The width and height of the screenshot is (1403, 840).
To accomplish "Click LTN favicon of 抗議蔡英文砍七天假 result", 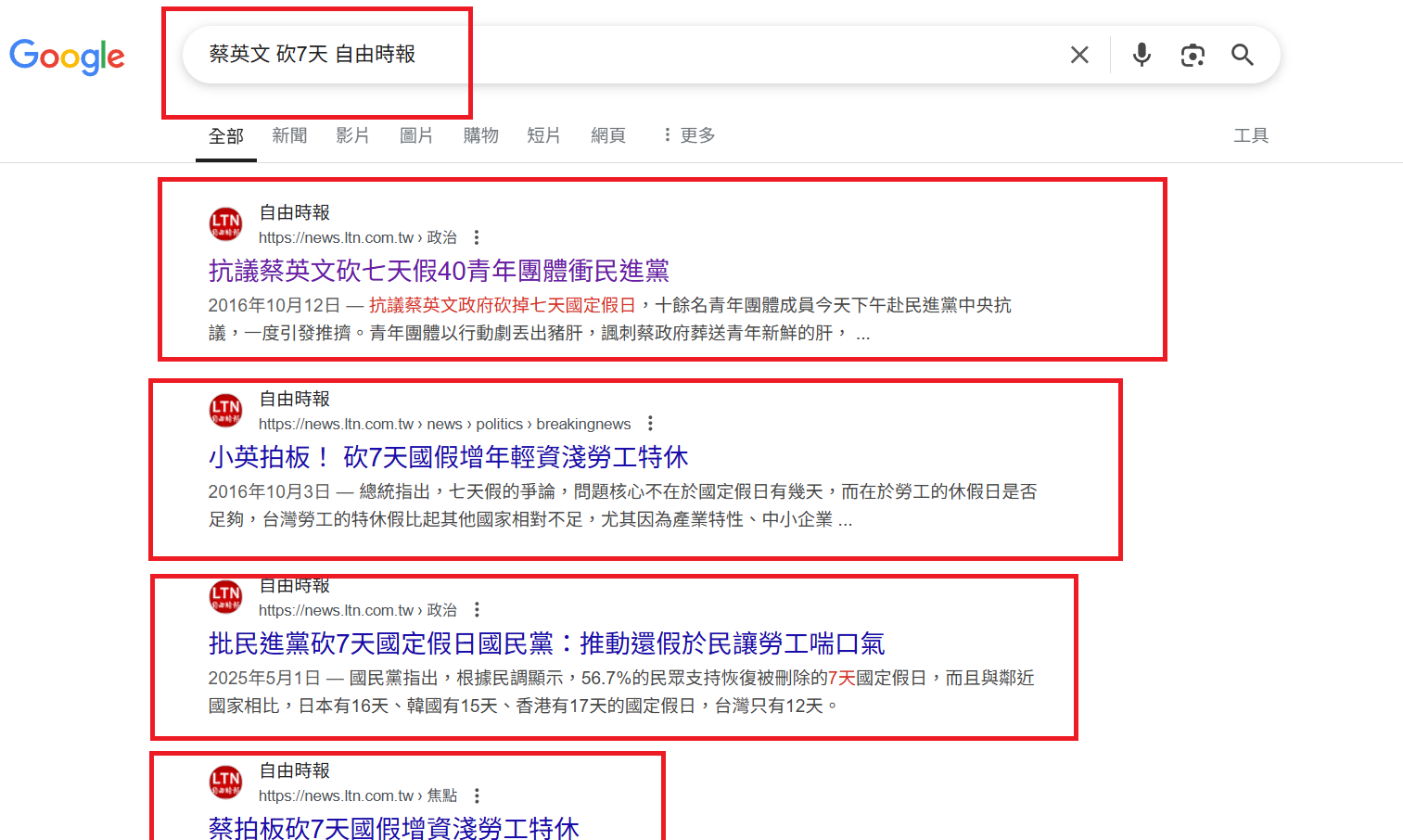I will [225, 224].
